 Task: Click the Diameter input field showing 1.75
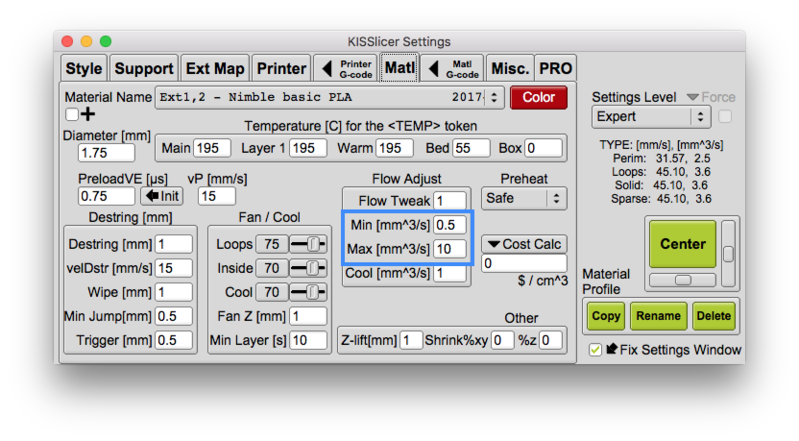pyautogui.click(x=106, y=152)
